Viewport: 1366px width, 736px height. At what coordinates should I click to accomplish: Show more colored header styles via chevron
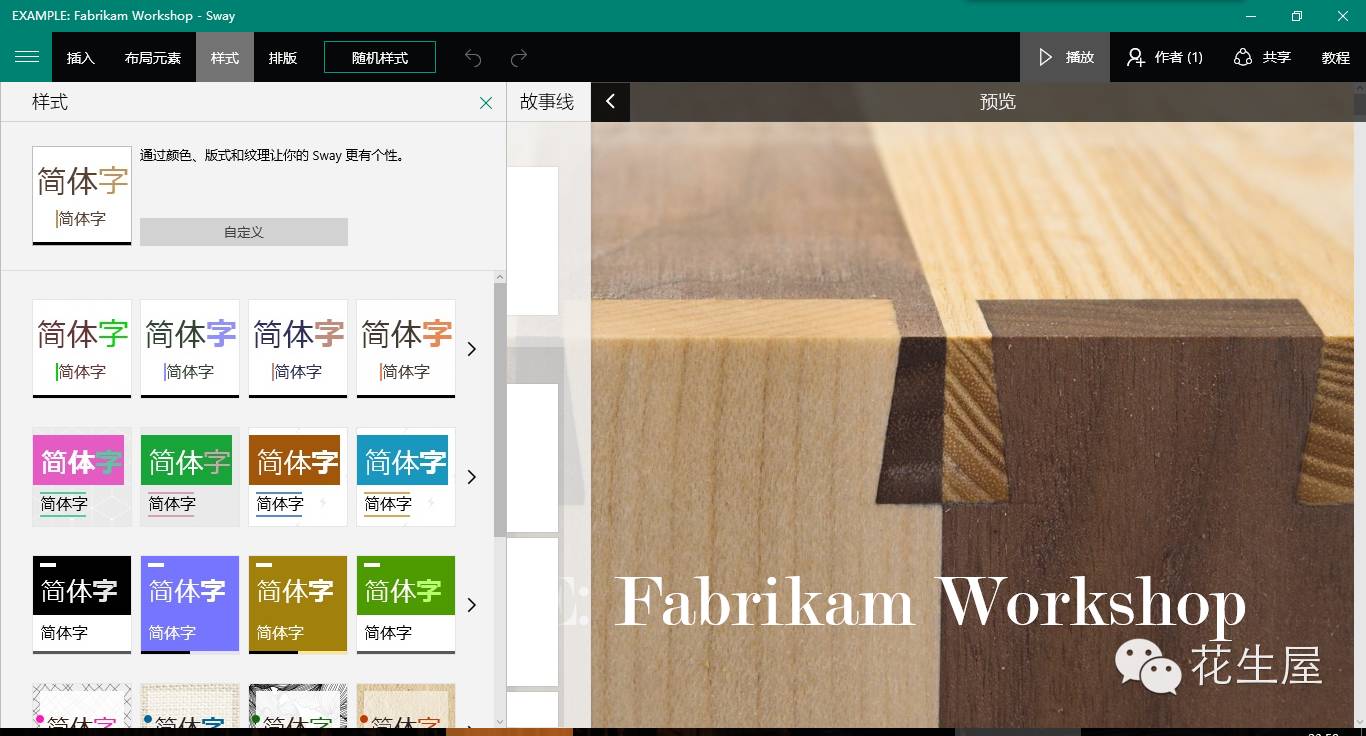click(x=472, y=477)
